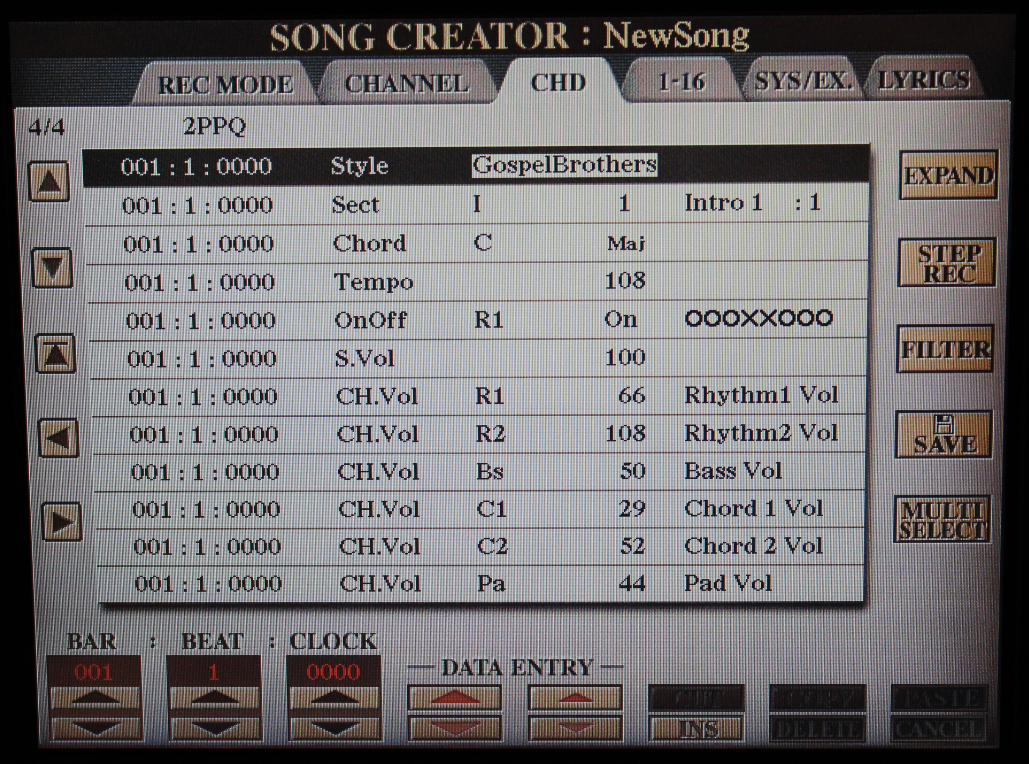Screen dimensions: 1029x764
Task: Click SAVE with the disk icon
Action: (x=943, y=435)
